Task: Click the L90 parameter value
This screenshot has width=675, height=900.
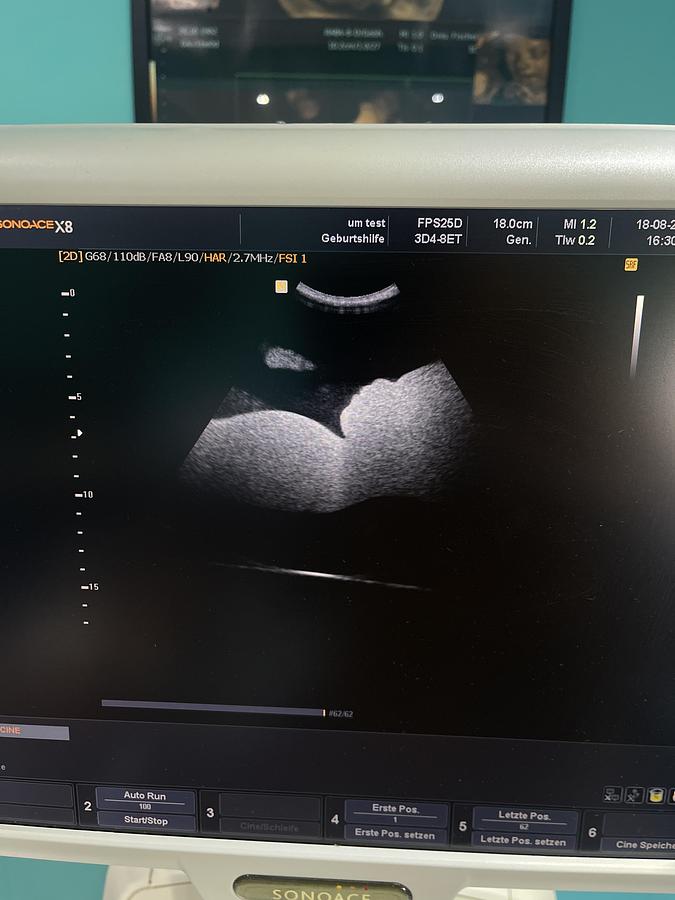Action: point(188,258)
